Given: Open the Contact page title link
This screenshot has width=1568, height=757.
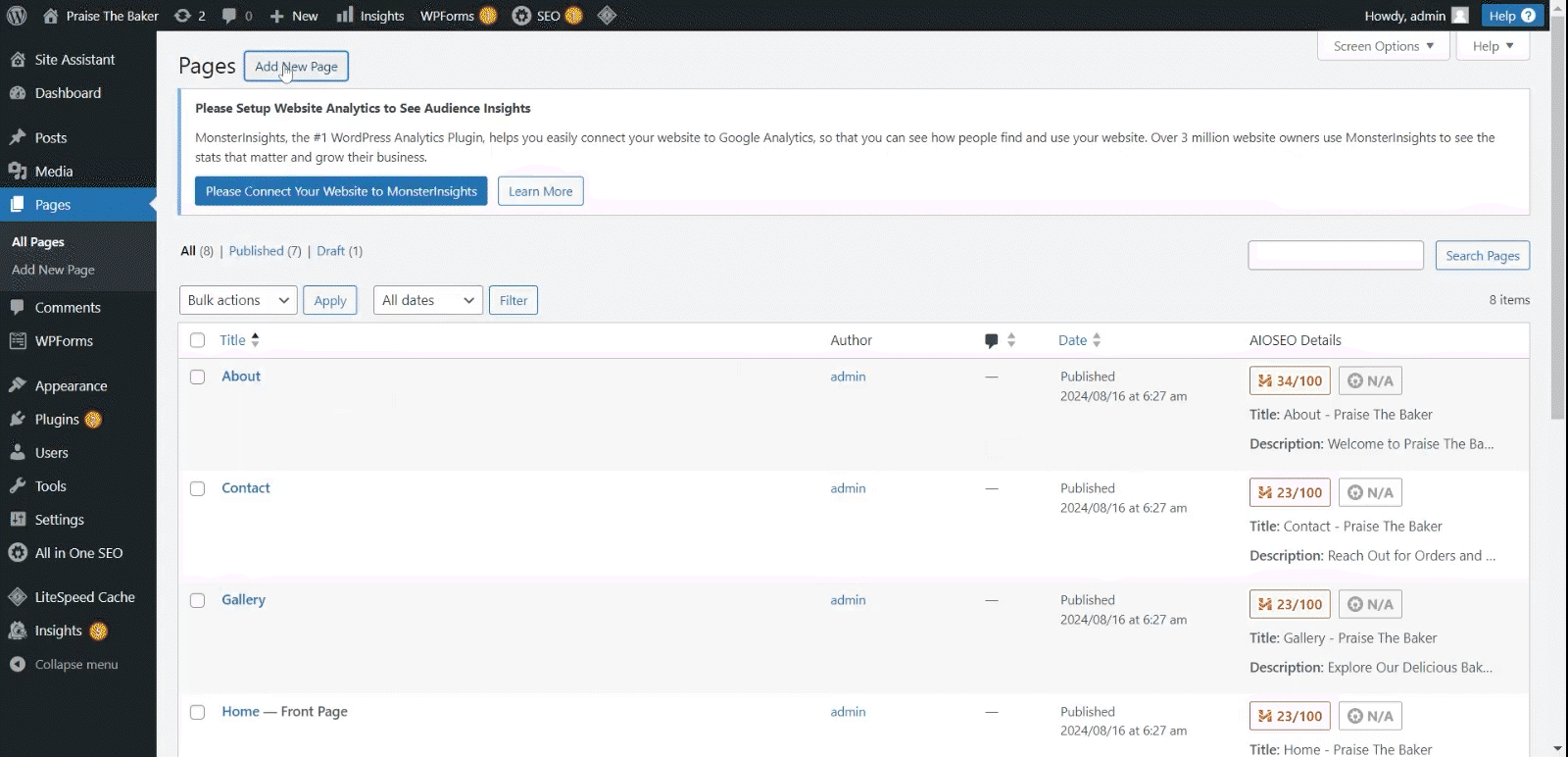Looking at the screenshot, I should tap(246, 488).
